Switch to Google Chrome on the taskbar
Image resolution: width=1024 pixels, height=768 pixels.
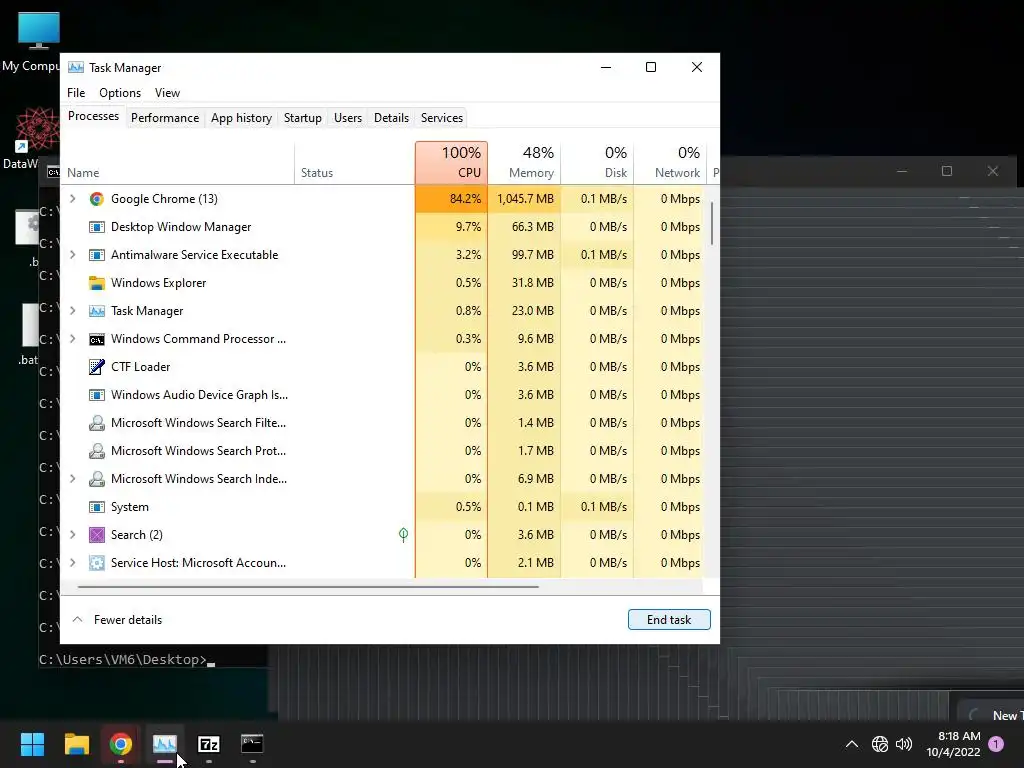click(x=121, y=744)
